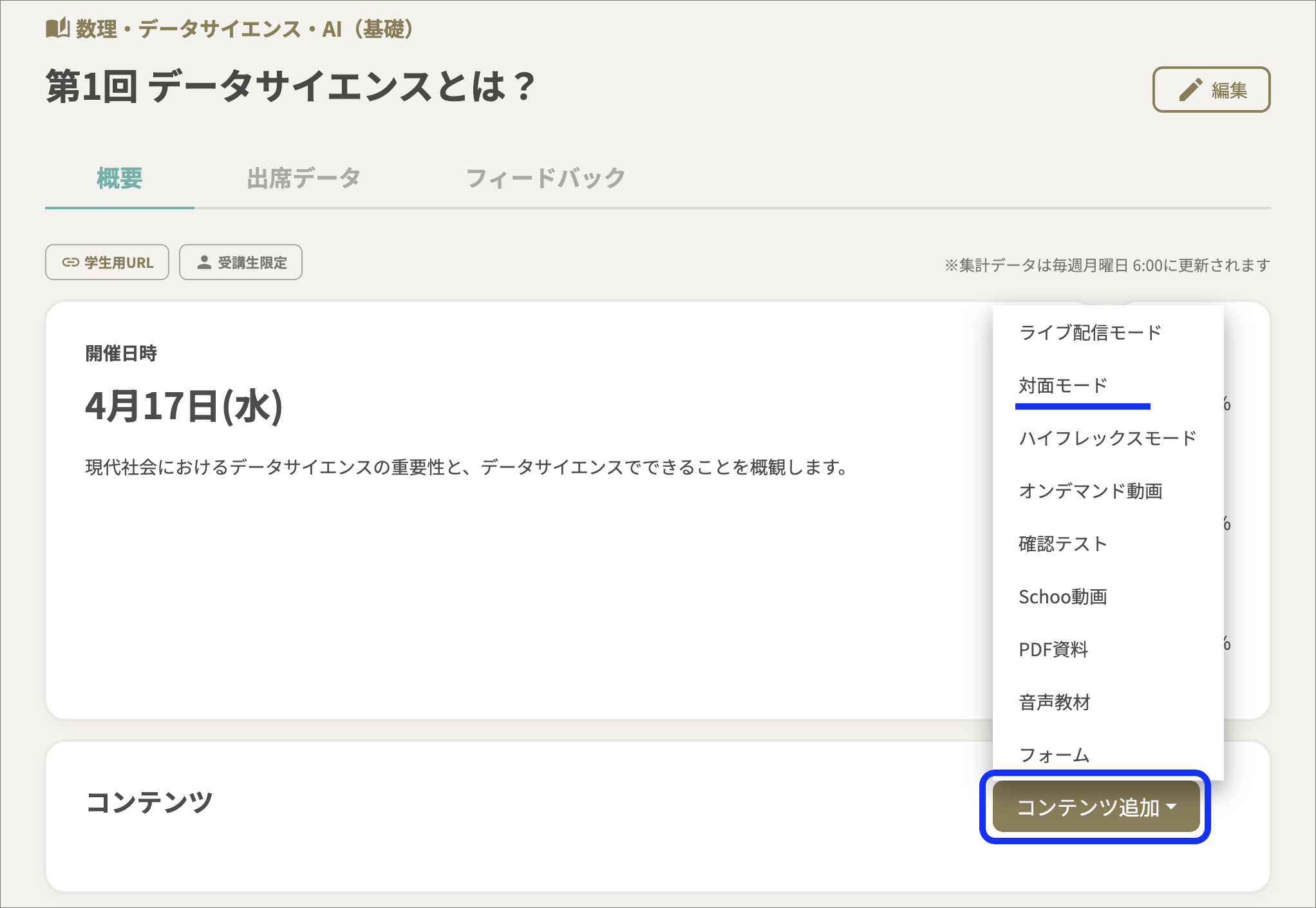
Task: Click the person icon in 受講生限定
Action: (204, 262)
